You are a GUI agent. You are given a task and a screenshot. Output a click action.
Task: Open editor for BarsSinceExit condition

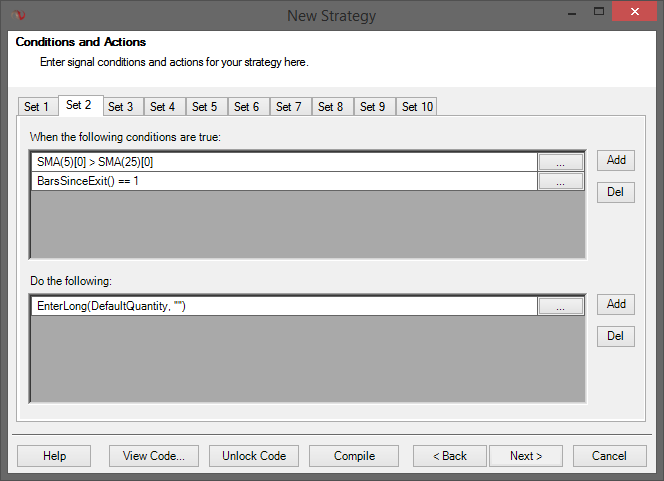[560, 182]
